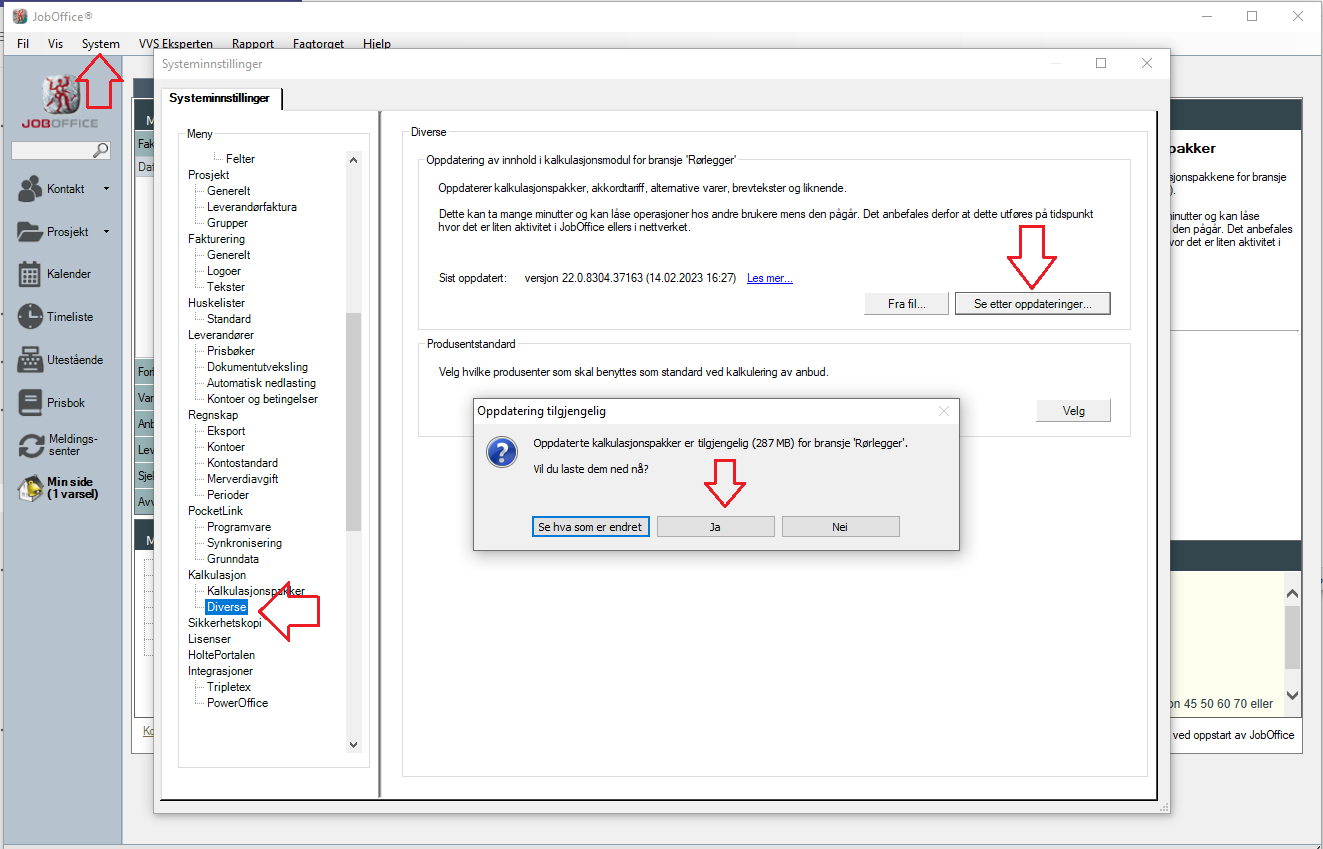The width and height of the screenshot is (1323, 849).
Task: Select the Systeminnstillinger tab
Action: pos(220,98)
